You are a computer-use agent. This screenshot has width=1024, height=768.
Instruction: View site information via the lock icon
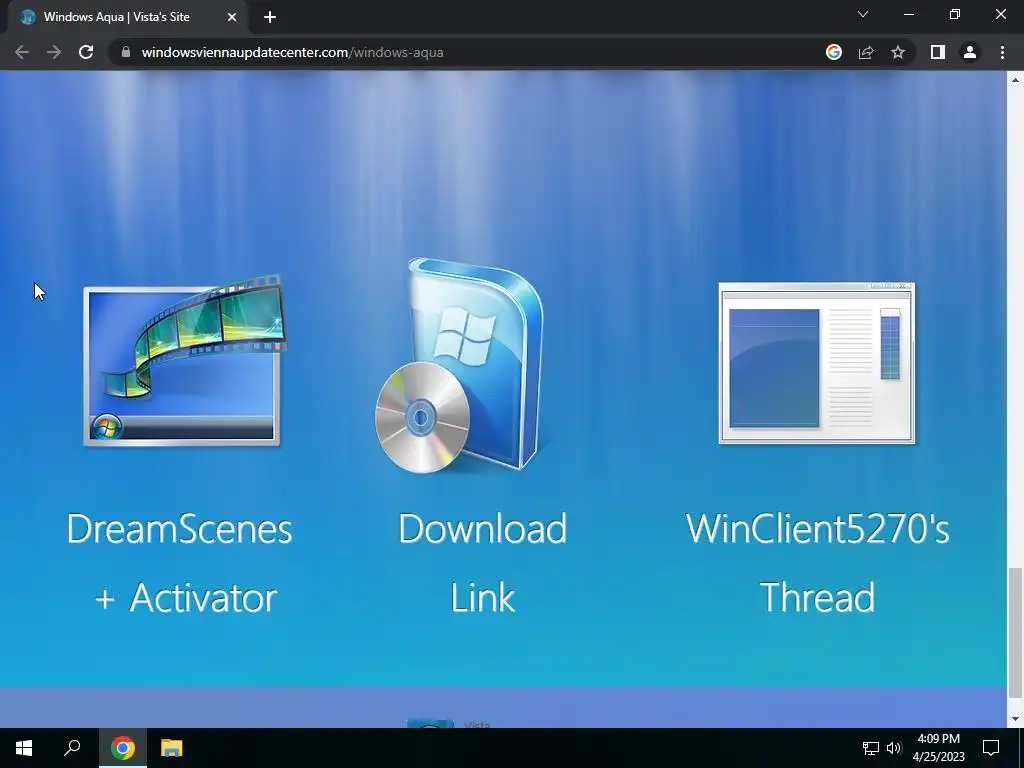pos(126,52)
